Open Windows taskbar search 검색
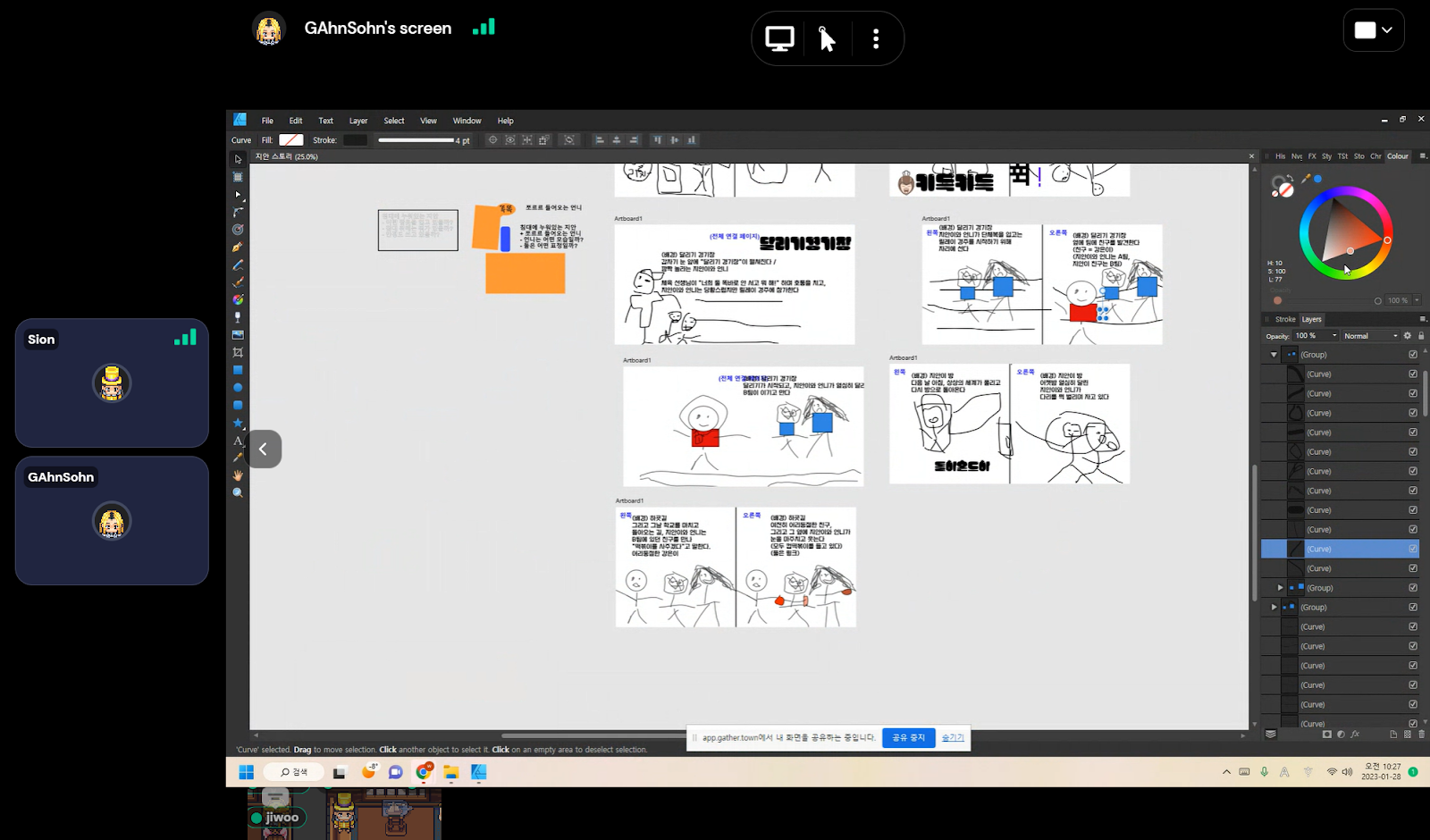 click(294, 772)
